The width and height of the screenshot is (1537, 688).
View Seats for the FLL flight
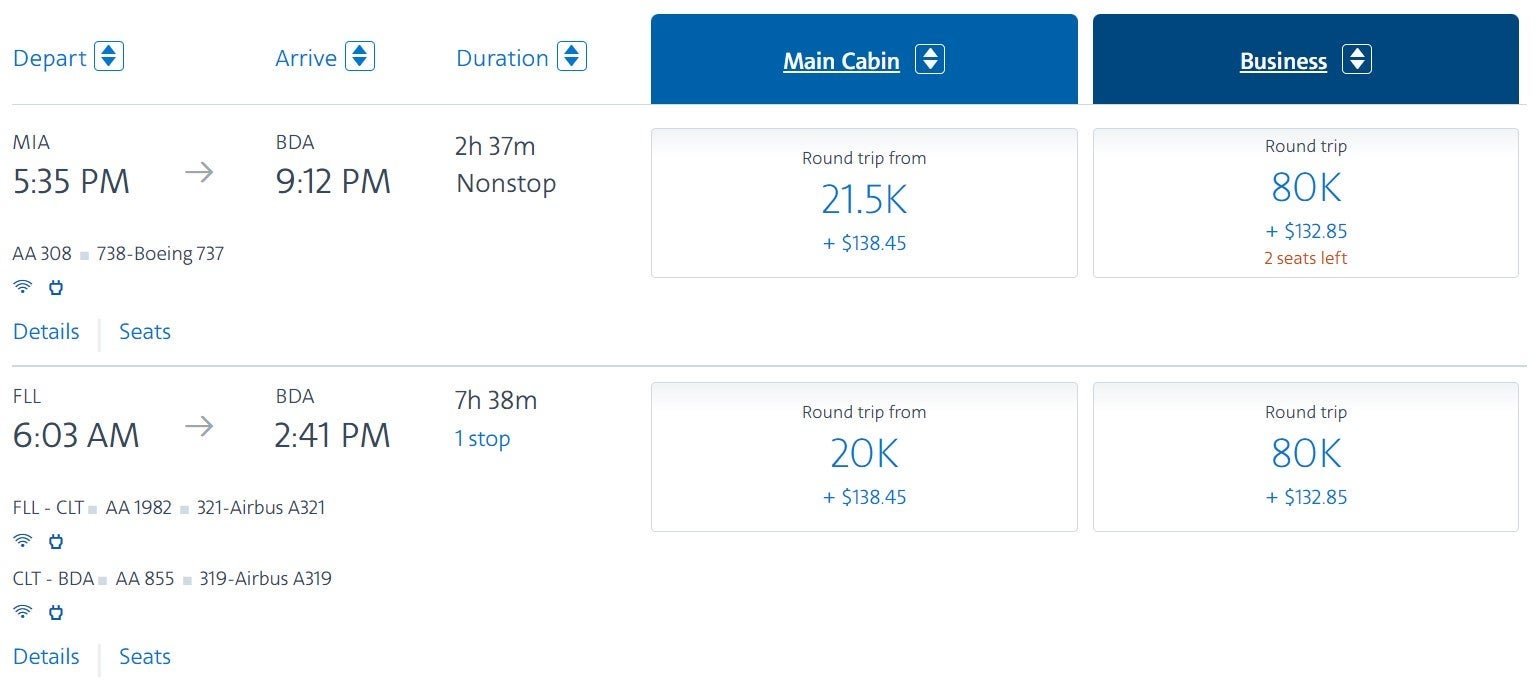tap(145, 657)
